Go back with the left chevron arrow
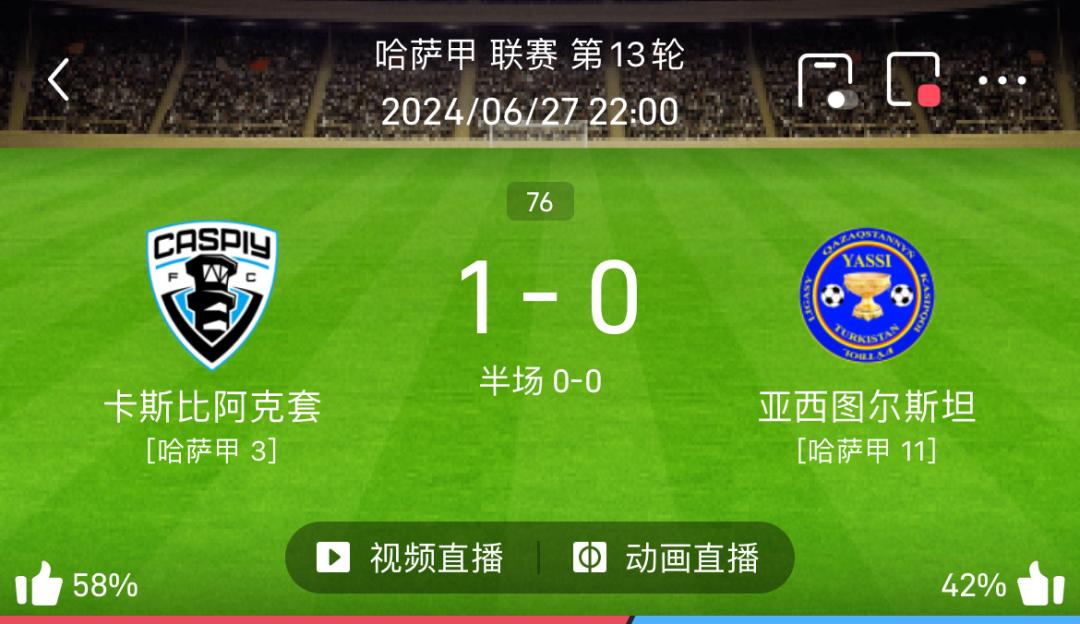The image size is (1080, 624). coord(59,79)
